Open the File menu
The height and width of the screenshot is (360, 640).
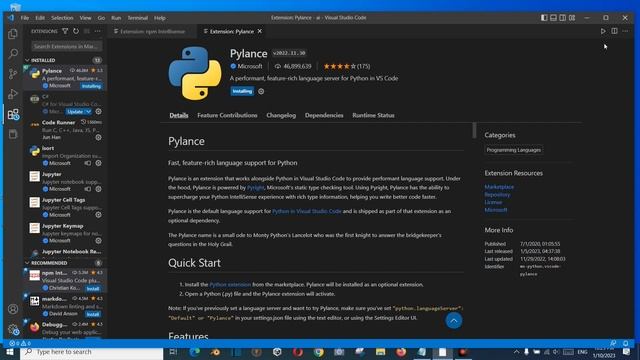pos(25,18)
